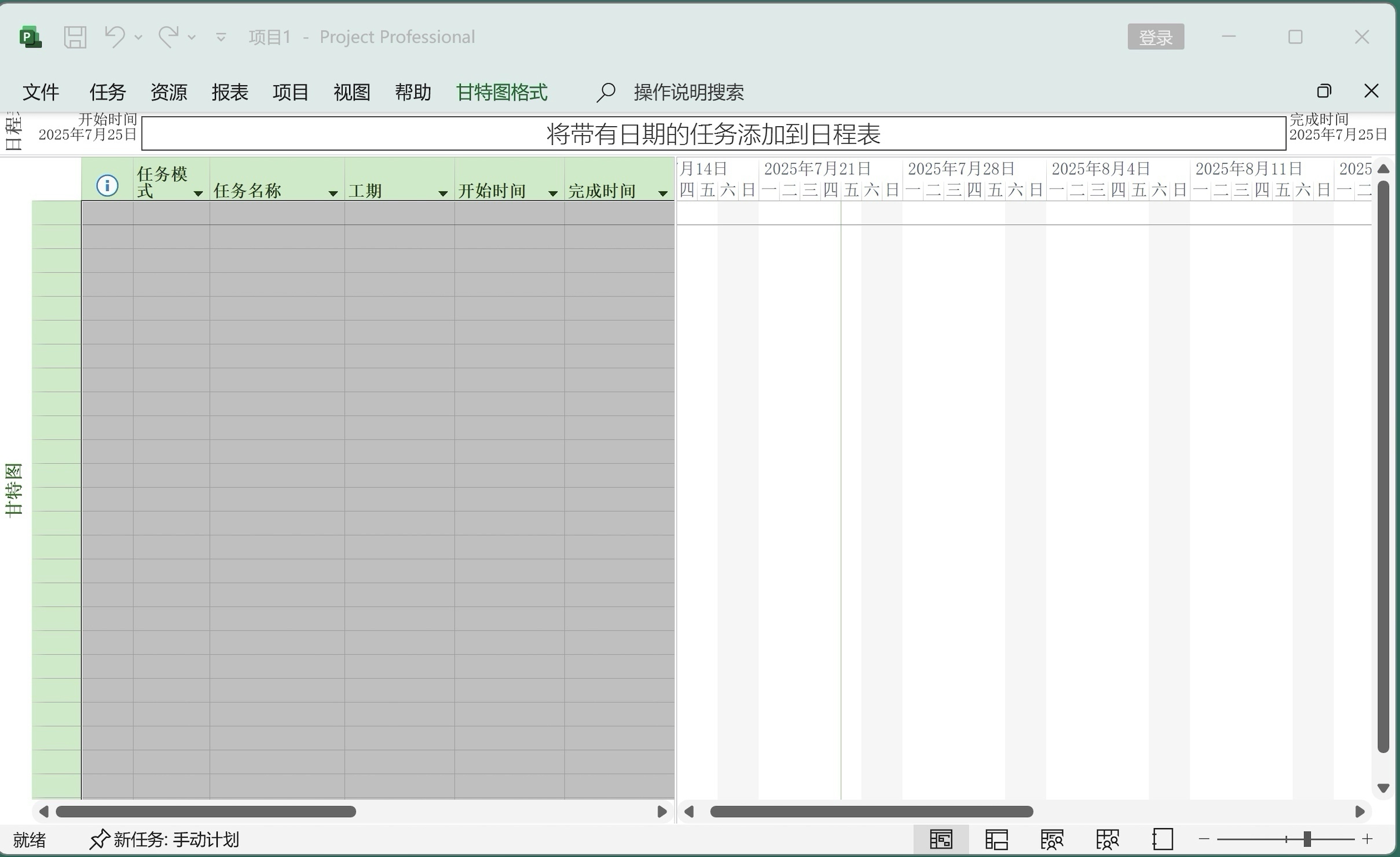Select the Team Planner view icon
Viewport: 1400px width, 857px height.
[1052, 838]
